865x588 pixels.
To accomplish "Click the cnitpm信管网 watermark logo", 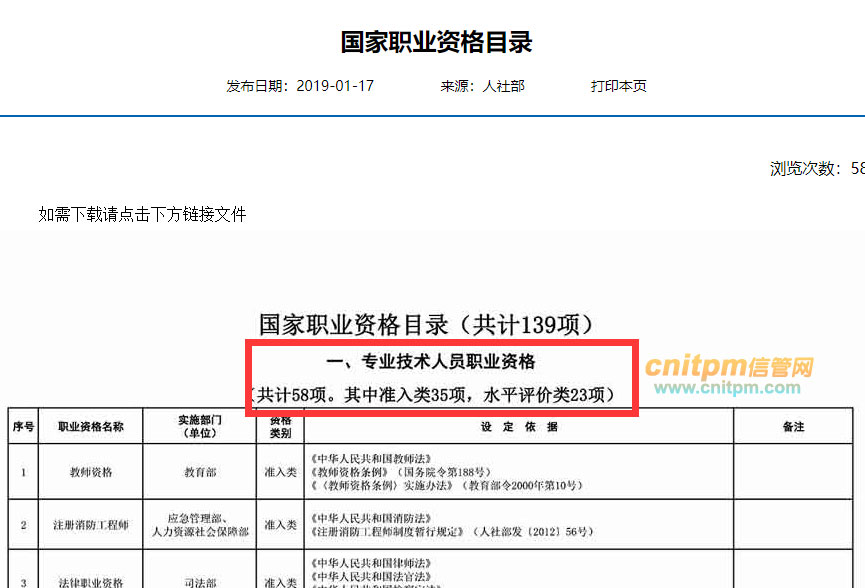I will (729, 367).
